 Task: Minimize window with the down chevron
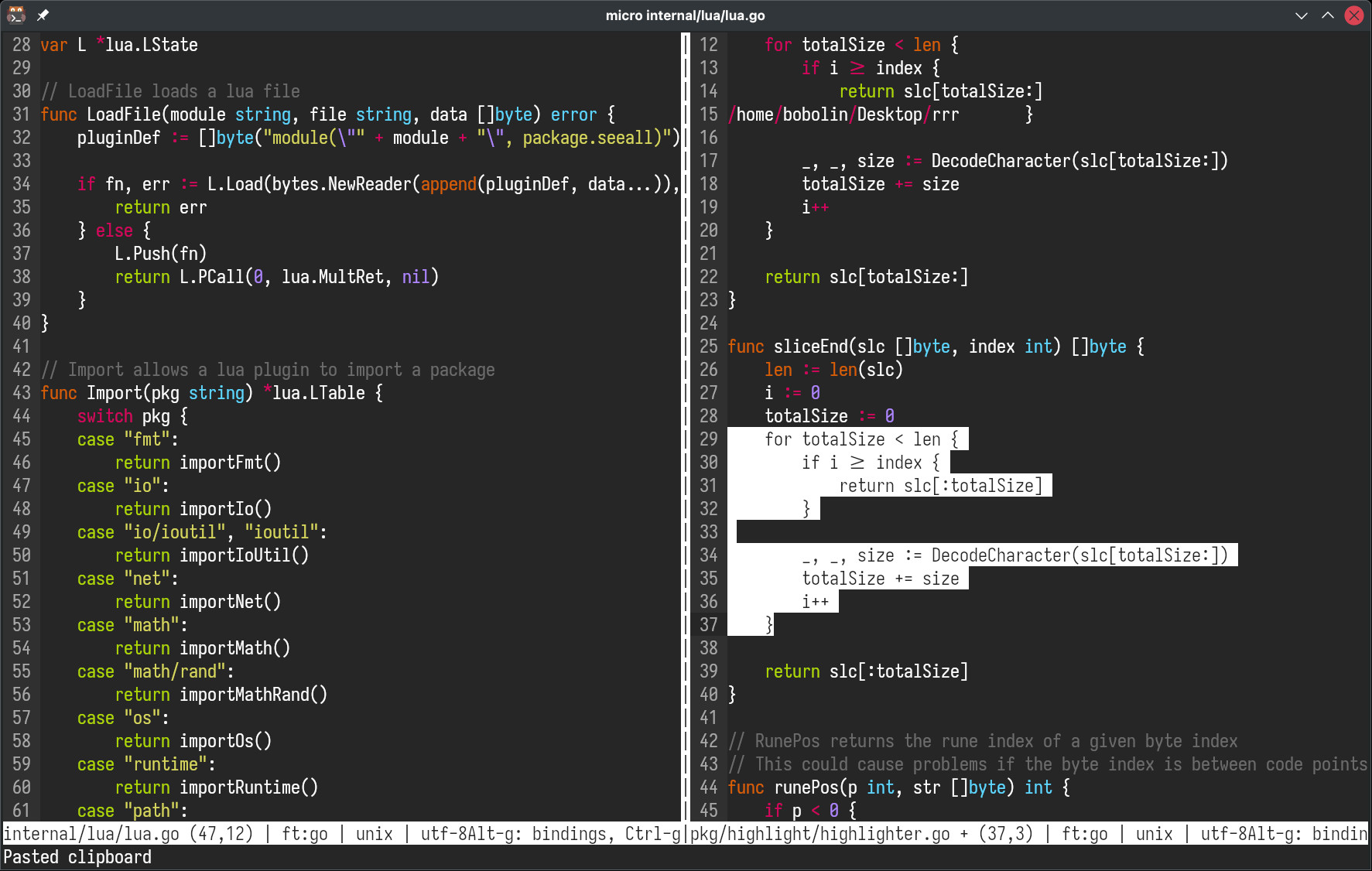pyautogui.click(x=1302, y=15)
